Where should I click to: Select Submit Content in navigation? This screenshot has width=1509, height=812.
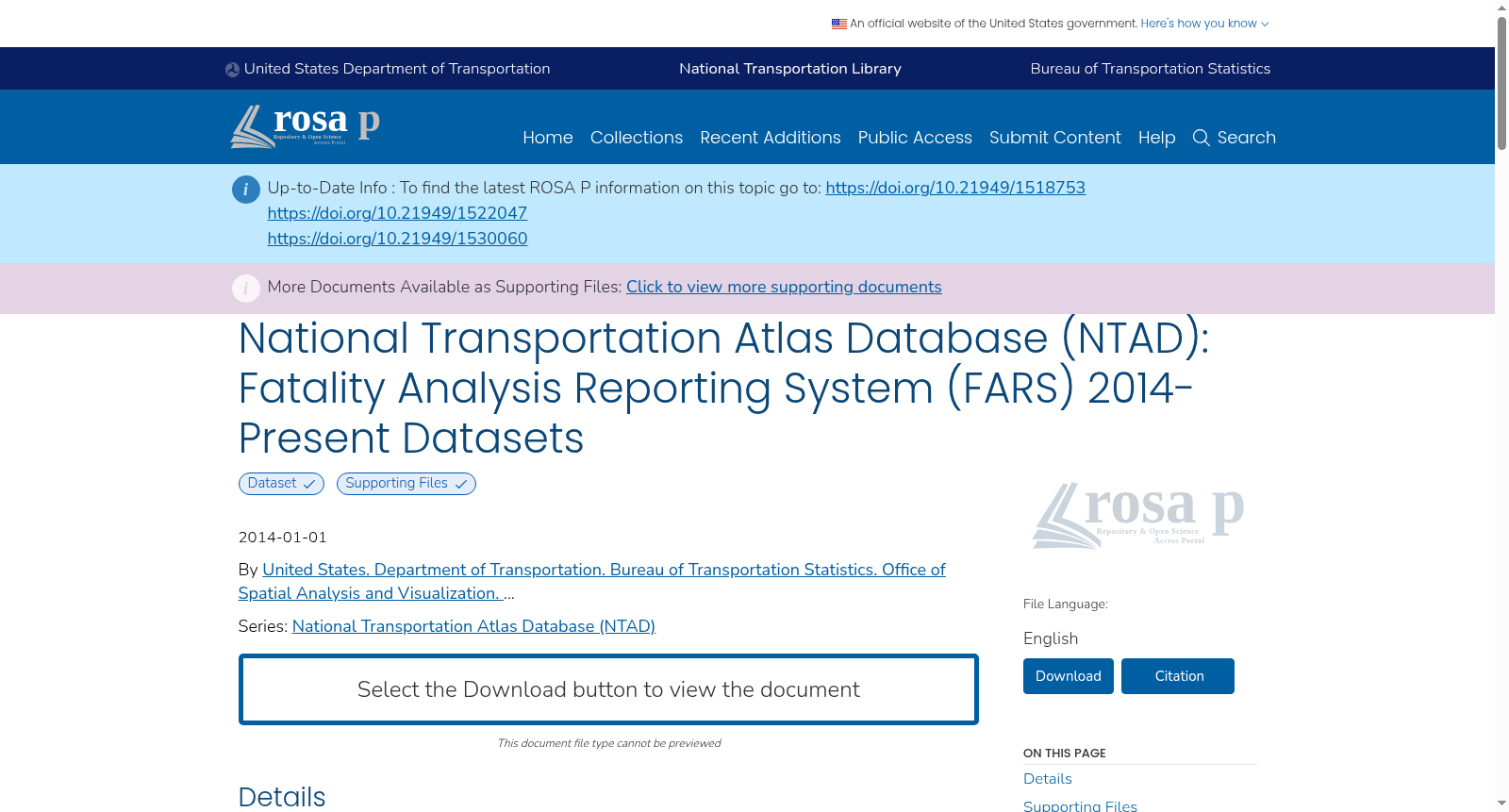[x=1055, y=138]
